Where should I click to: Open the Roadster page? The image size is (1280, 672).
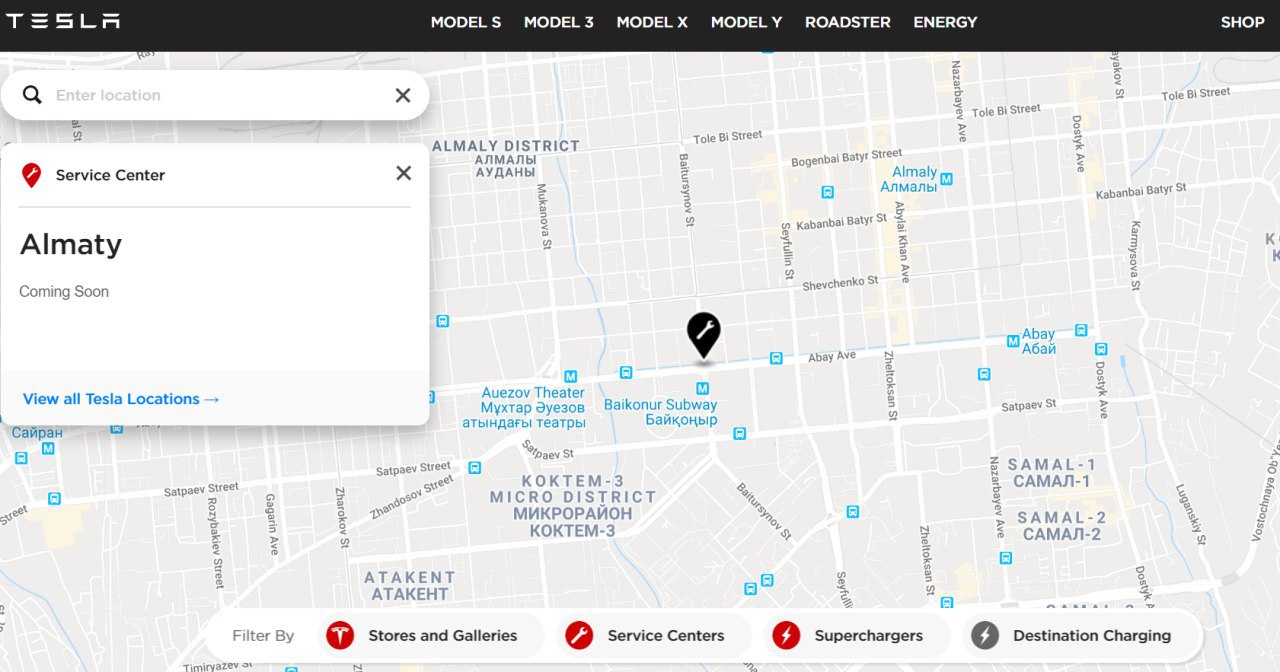point(848,22)
